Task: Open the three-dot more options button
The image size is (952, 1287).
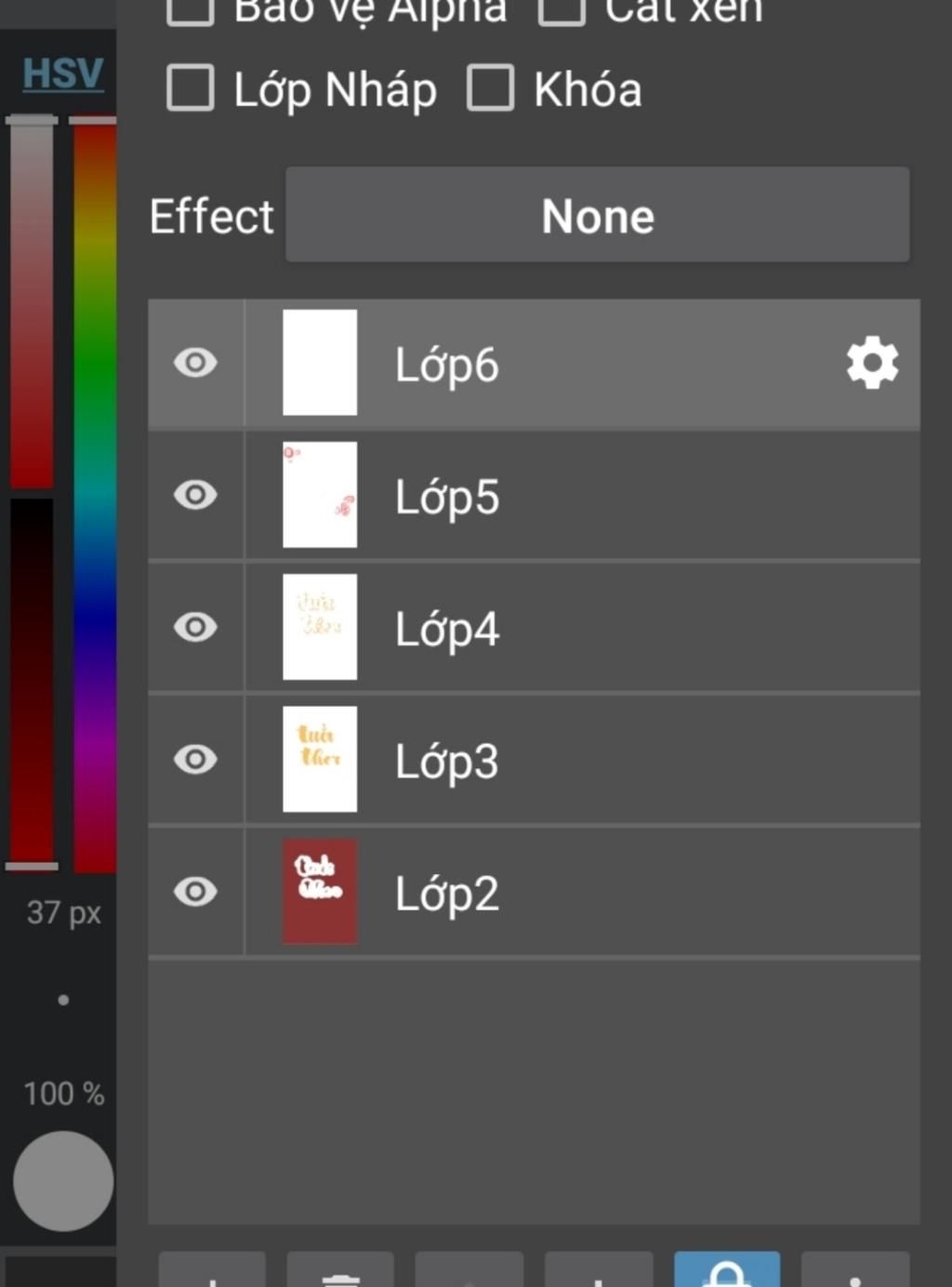Action: (x=855, y=1270)
